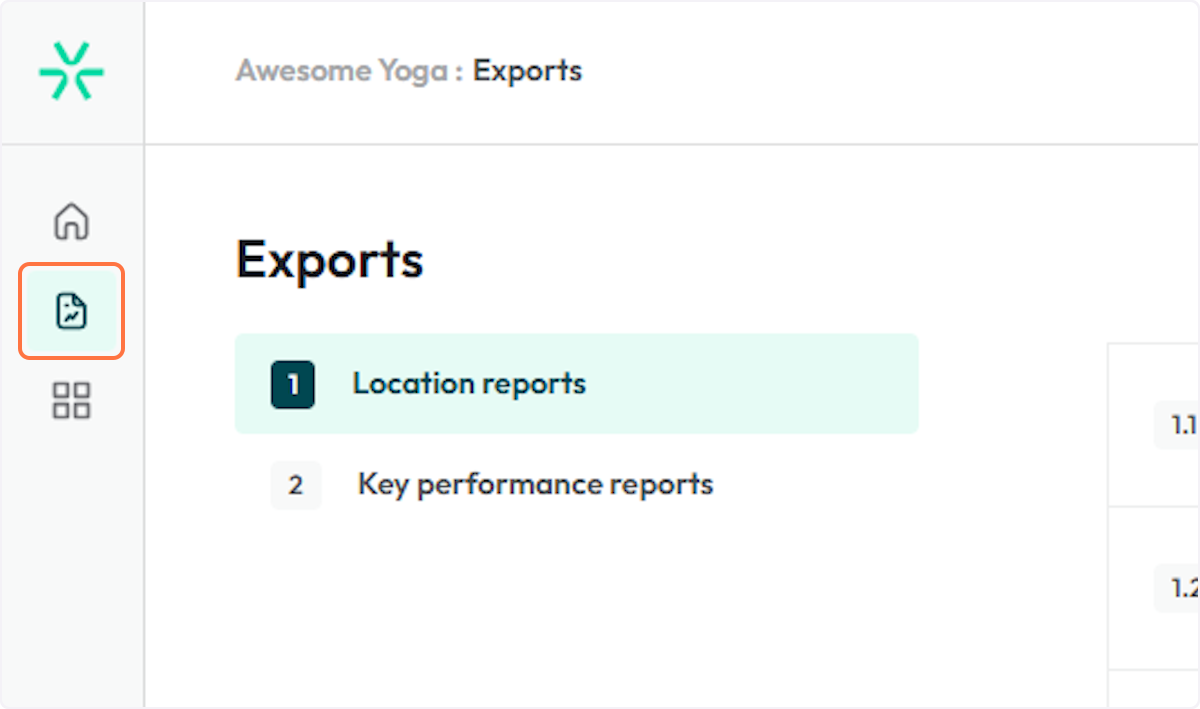The image size is (1200, 709).
Task: Click number 2 badge beside Key performance reports
Action: tap(295, 486)
